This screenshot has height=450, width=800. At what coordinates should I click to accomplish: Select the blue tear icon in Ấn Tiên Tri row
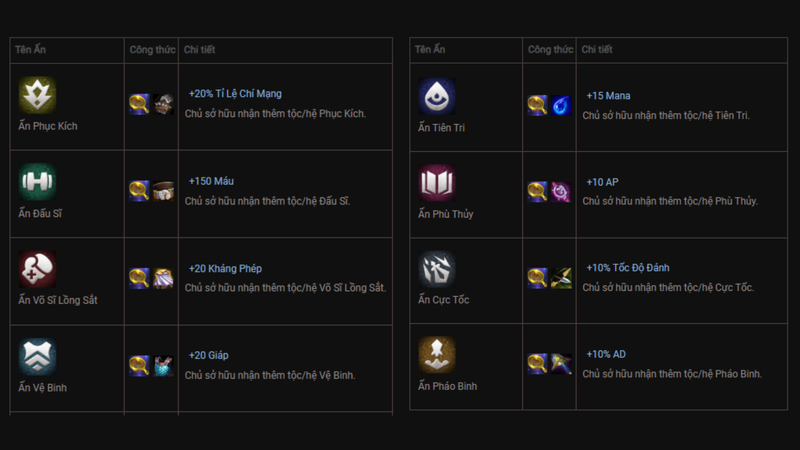pyautogui.click(x=561, y=104)
